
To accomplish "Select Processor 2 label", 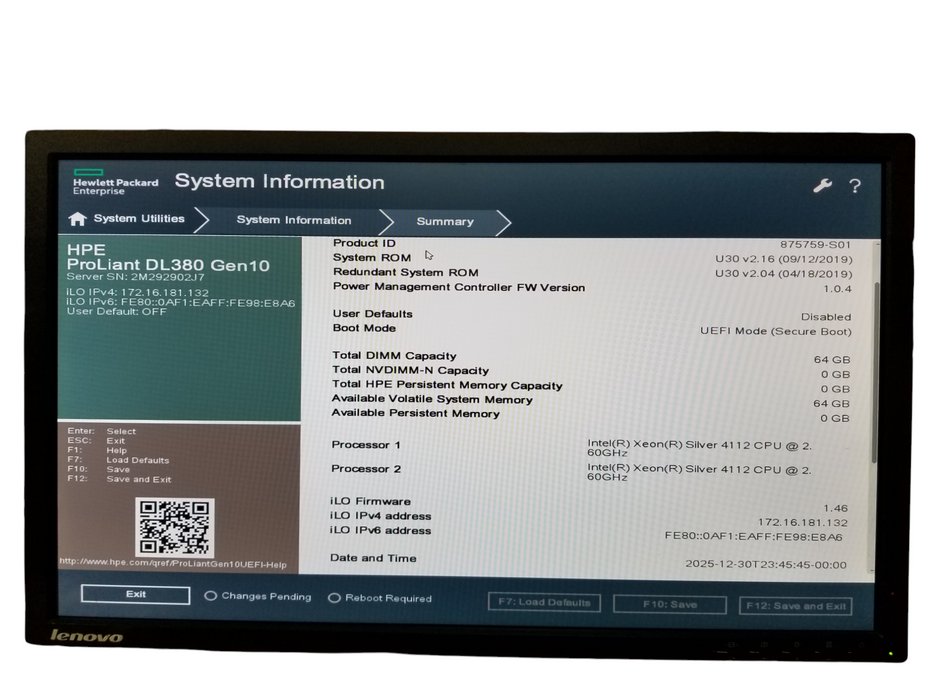I will click(366, 468).
